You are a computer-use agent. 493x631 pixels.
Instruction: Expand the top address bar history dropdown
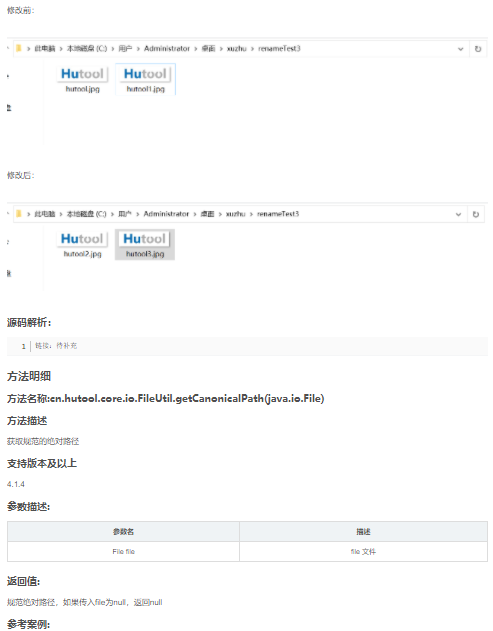(x=460, y=49)
